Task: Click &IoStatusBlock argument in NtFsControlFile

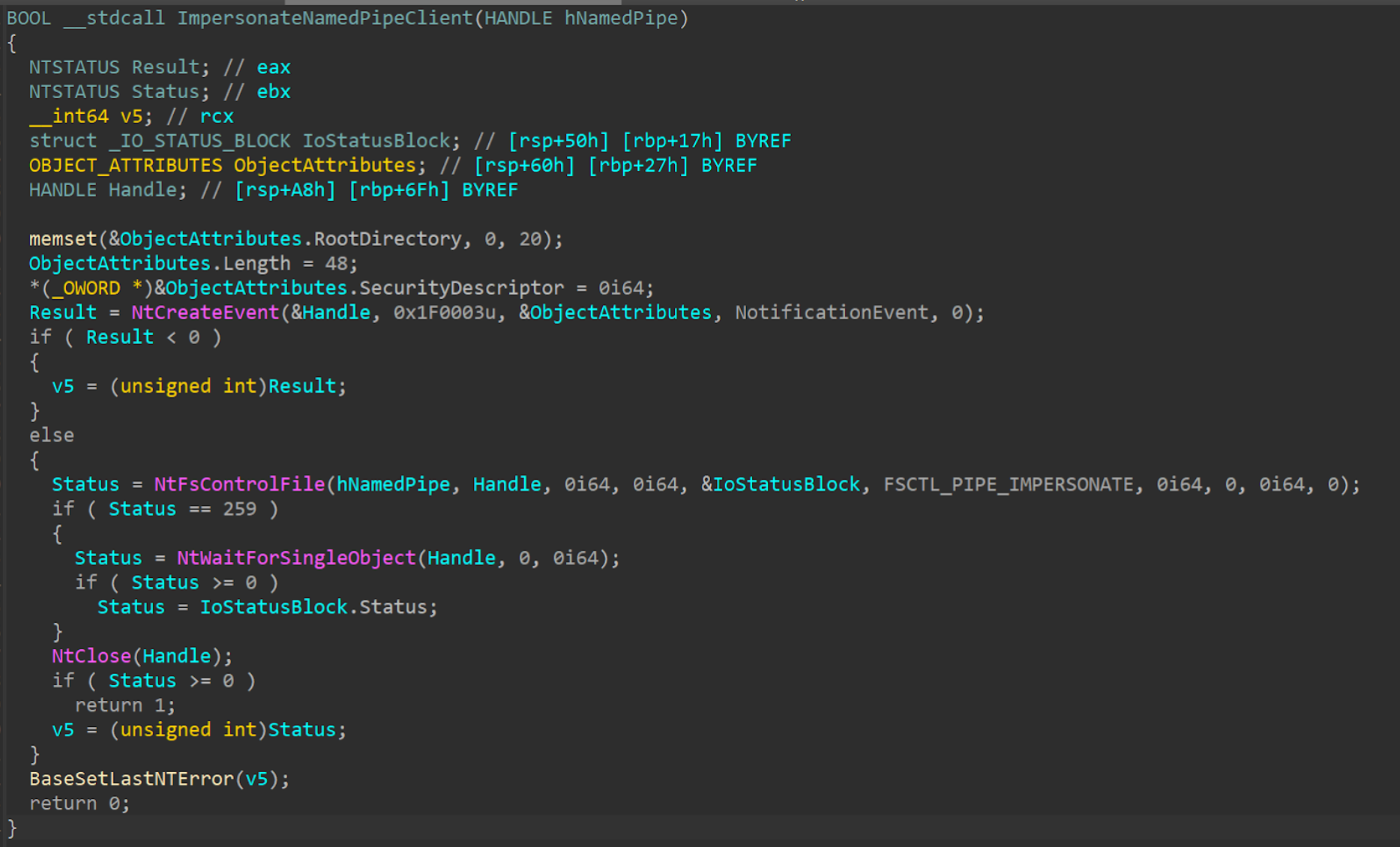Action: tap(781, 484)
